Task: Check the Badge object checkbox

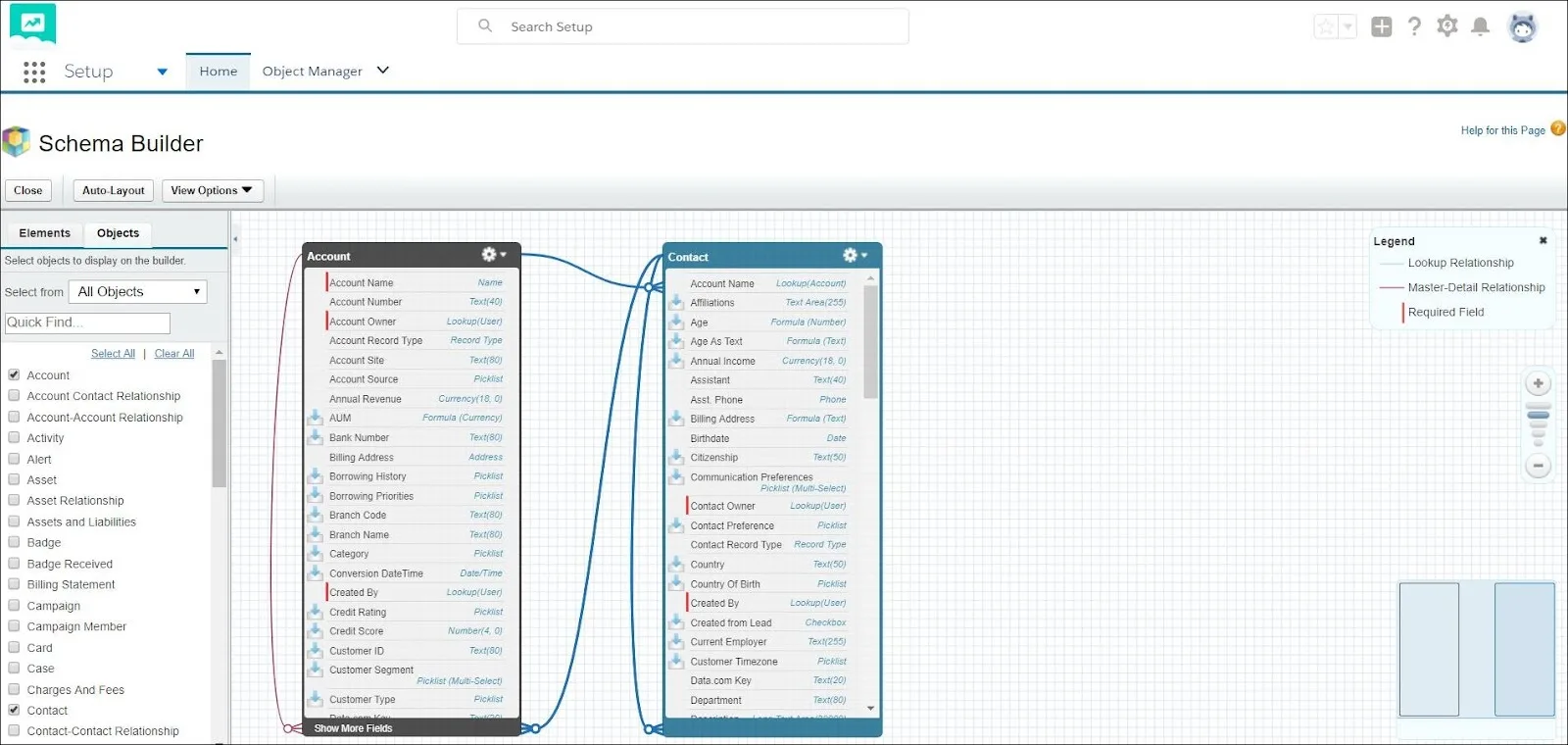Action: [x=14, y=542]
